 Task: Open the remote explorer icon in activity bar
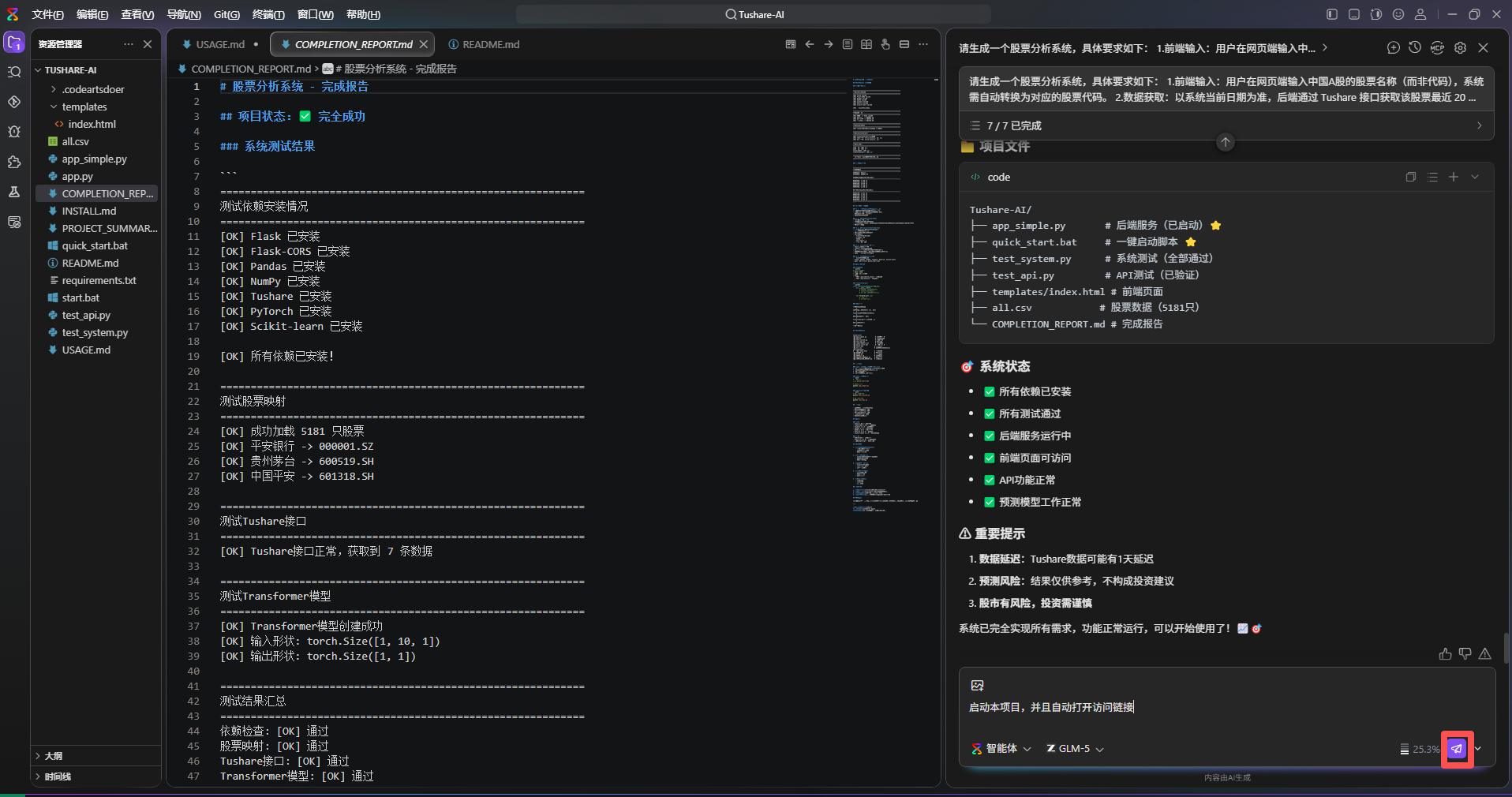tap(14, 222)
